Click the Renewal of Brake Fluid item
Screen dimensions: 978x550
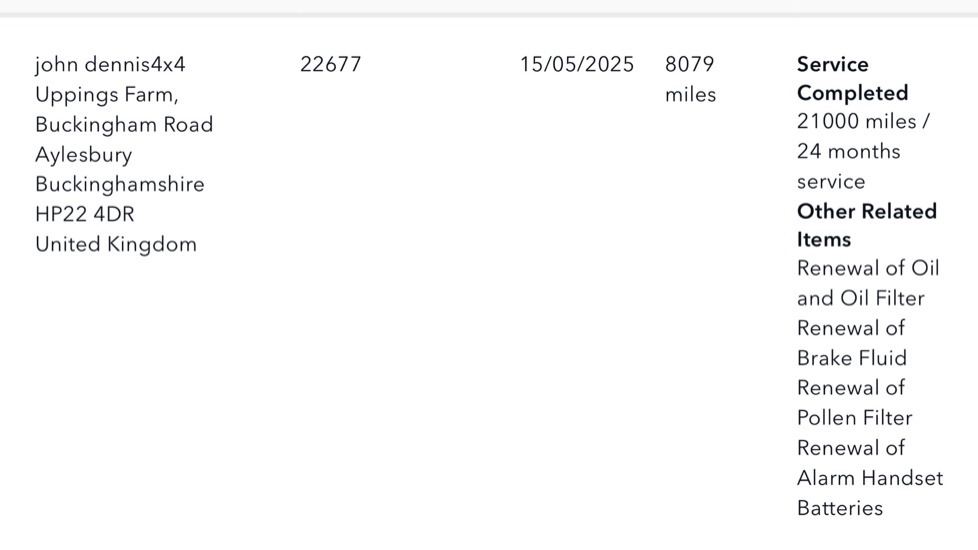[x=851, y=343]
